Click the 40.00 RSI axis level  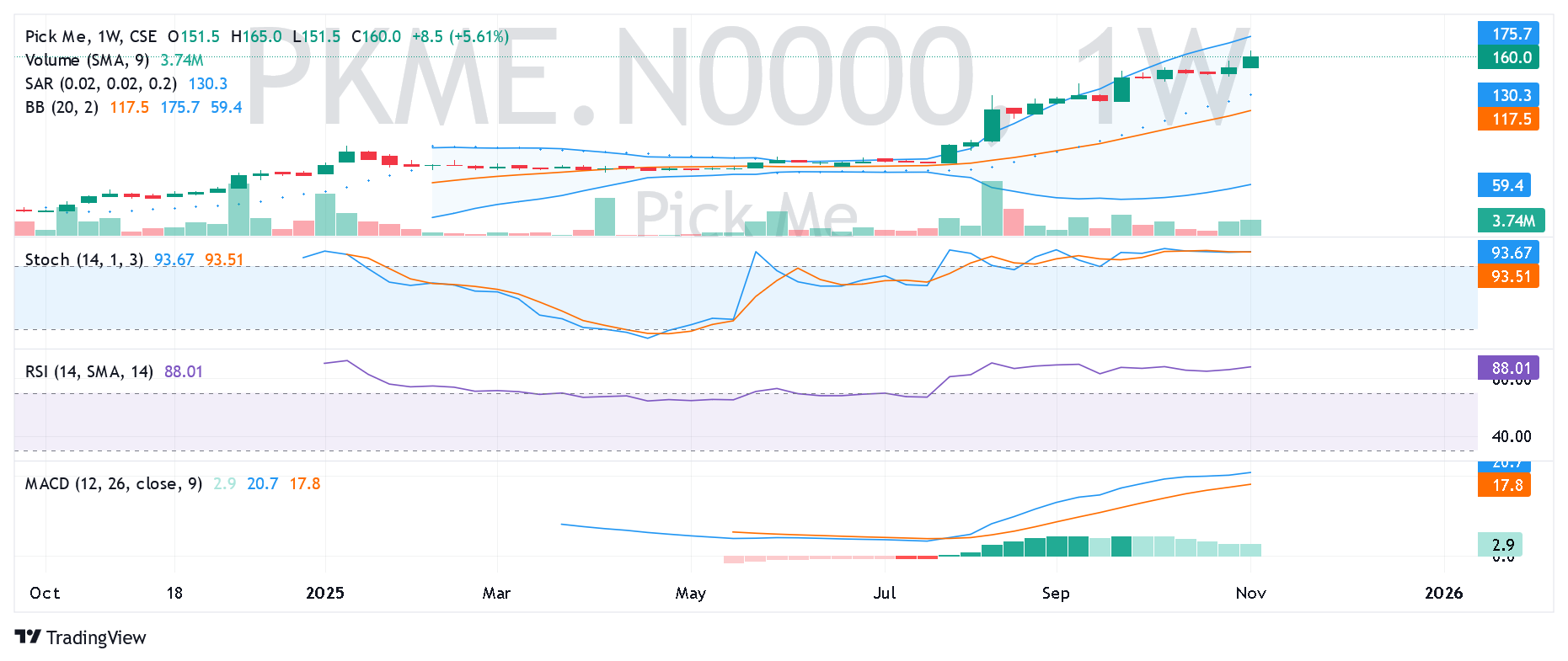tap(1512, 436)
